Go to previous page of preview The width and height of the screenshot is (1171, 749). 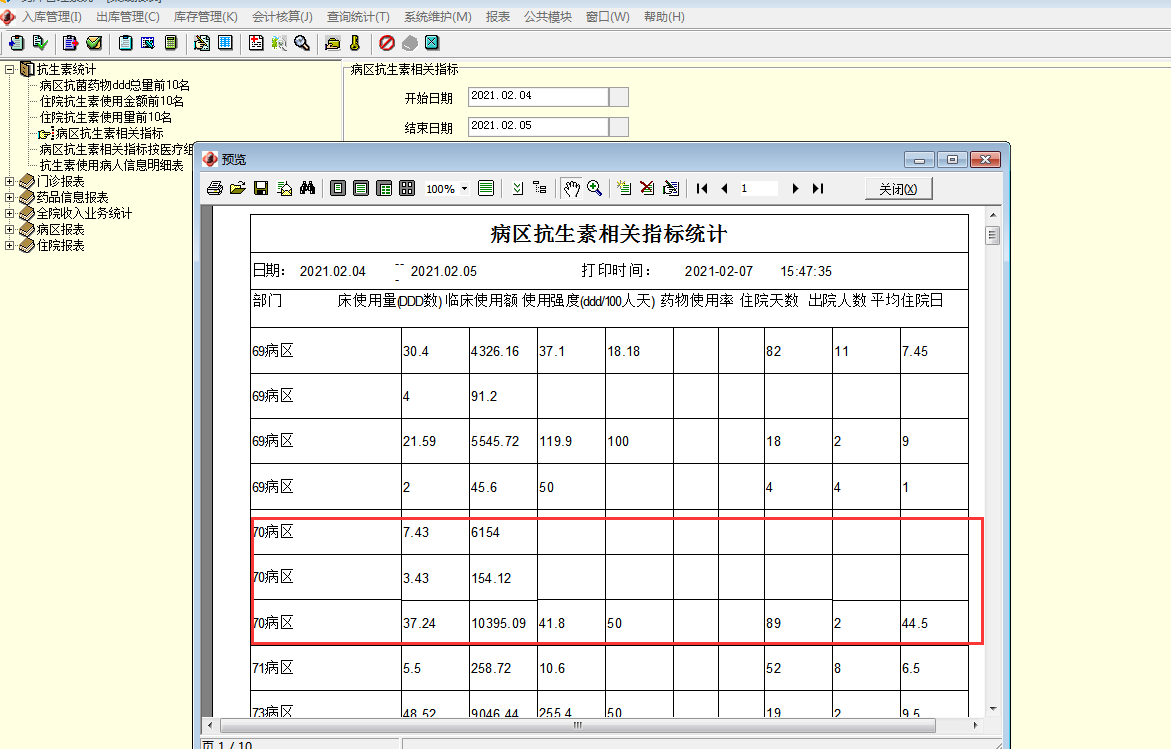coord(724,188)
